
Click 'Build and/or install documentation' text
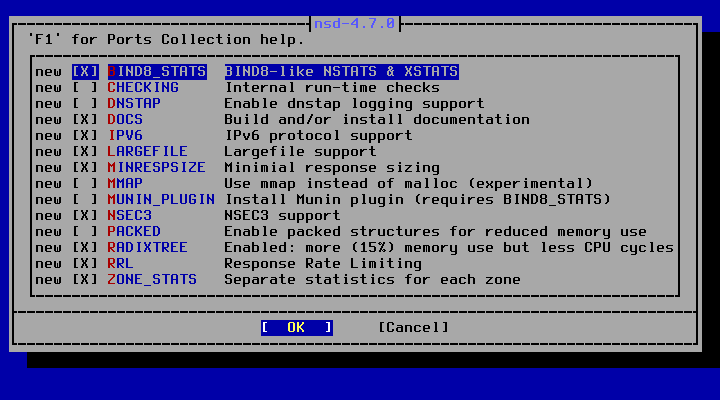tap(377, 120)
